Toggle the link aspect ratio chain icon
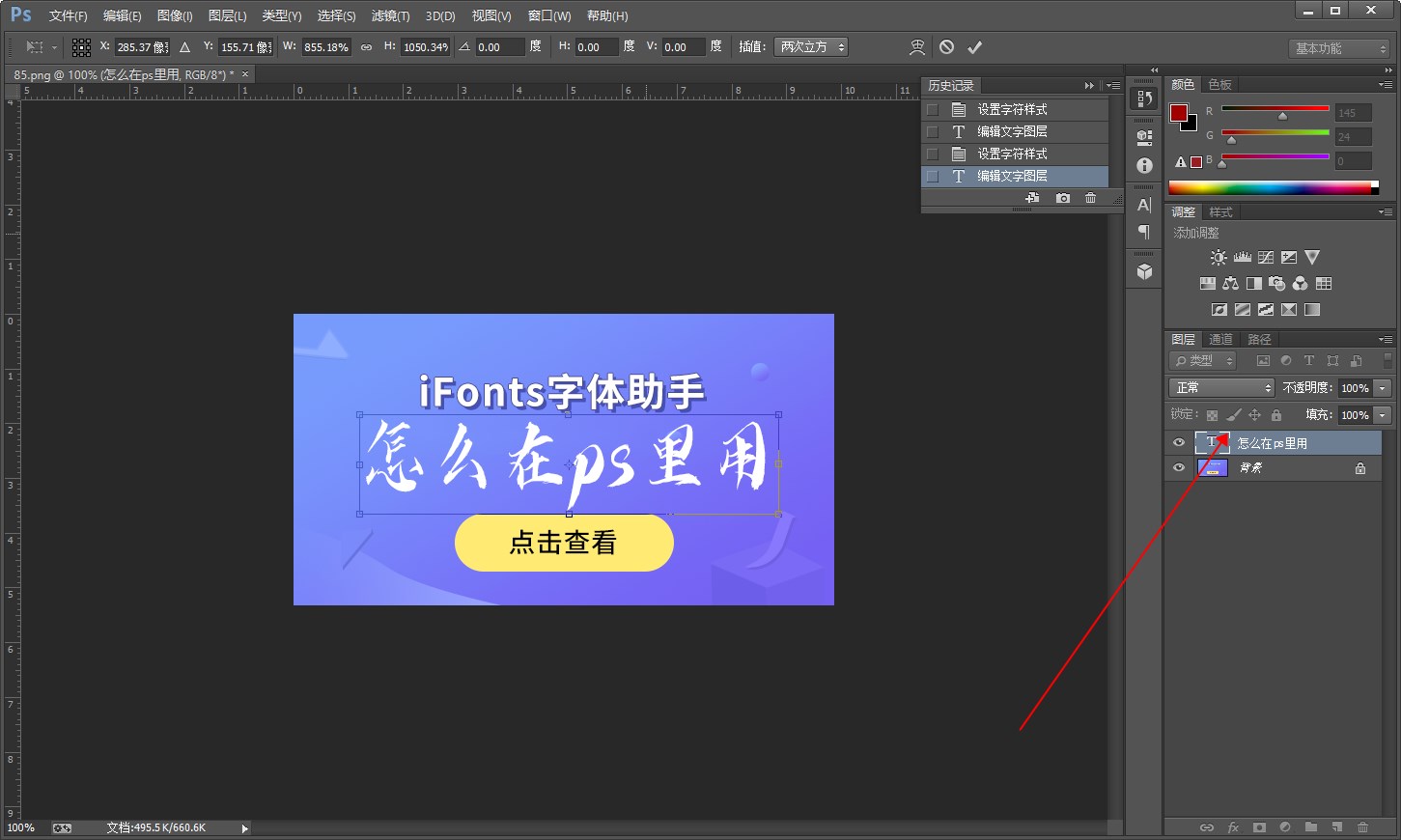This screenshot has width=1401, height=840. click(366, 47)
